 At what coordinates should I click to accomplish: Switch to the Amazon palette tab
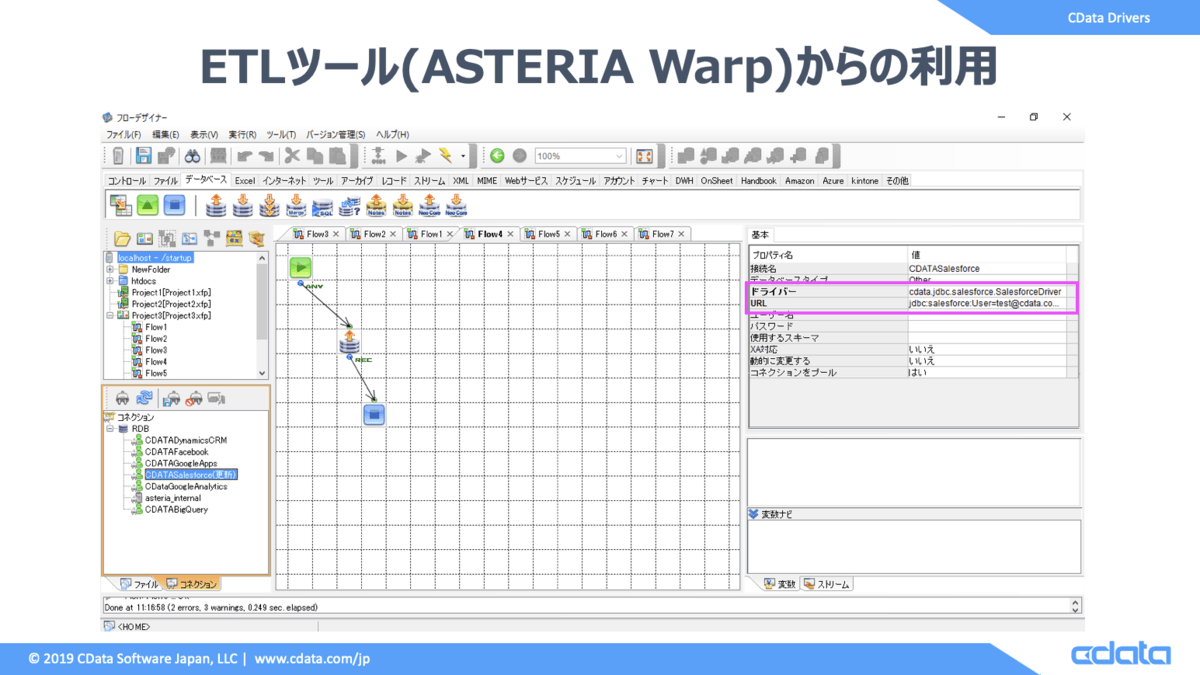click(799, 181)
